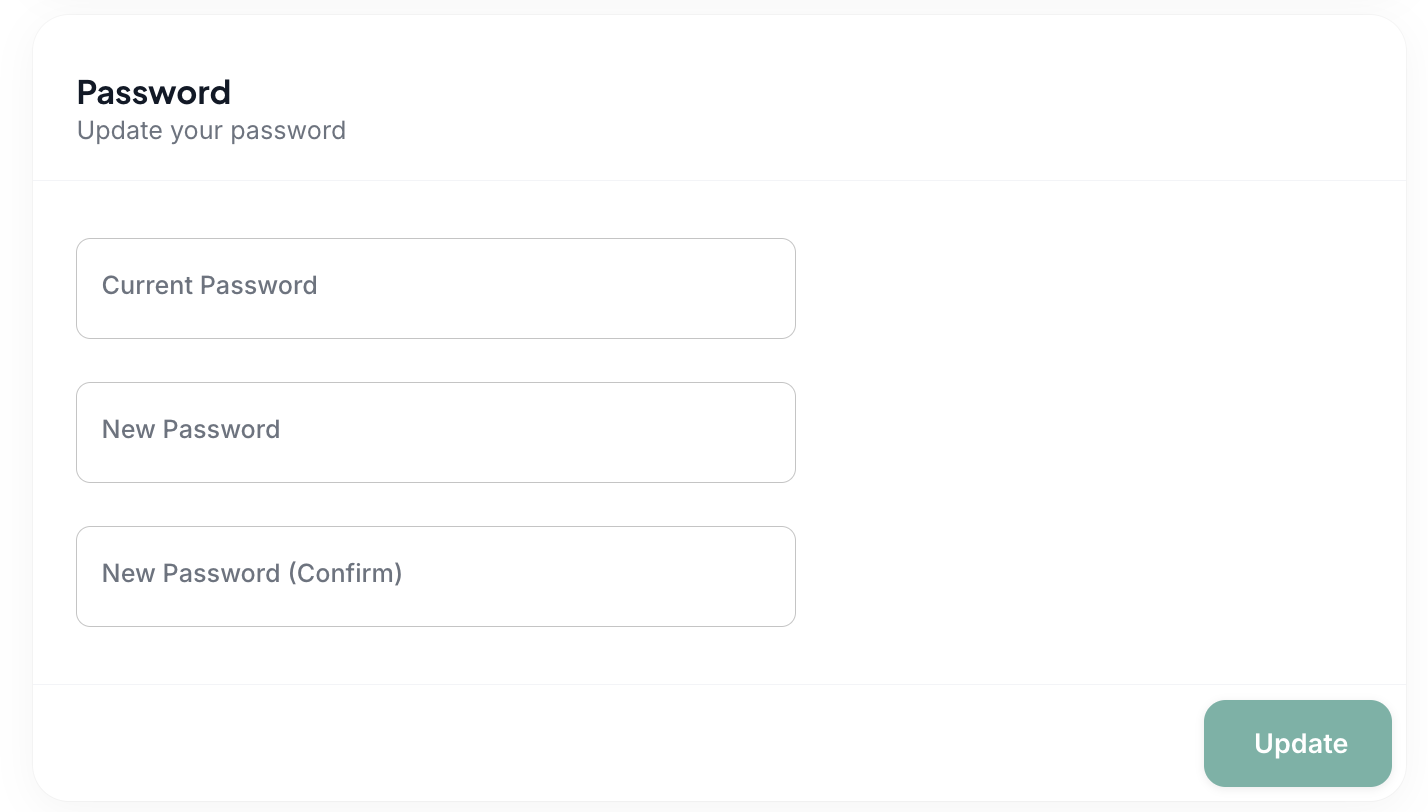Click the "New Password (Confirm)" placeholder text
Screen dimensions: 1428x812
(x=252, y=574)
